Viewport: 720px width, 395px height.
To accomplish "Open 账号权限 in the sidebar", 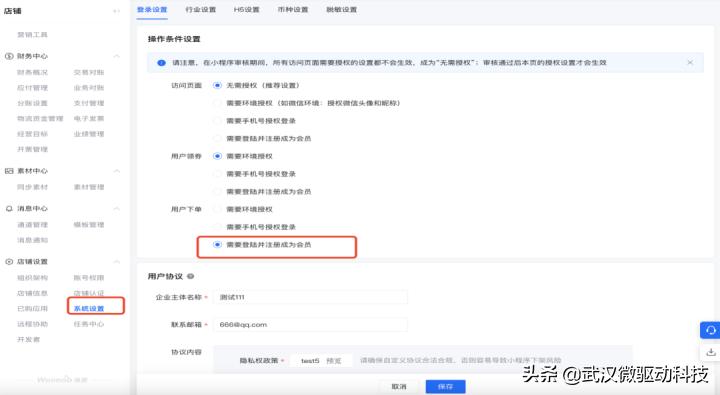I will tap(89, 278).
